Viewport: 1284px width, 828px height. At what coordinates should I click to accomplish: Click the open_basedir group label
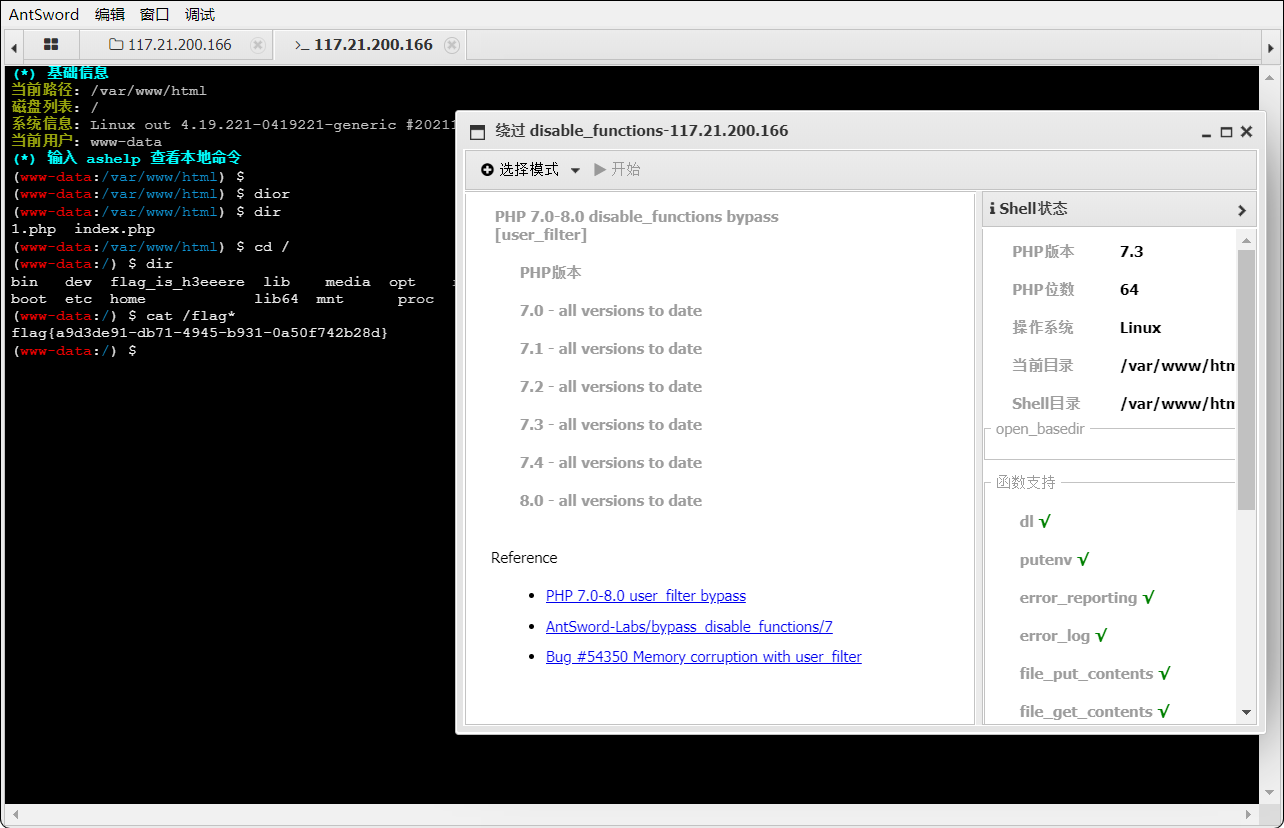click(1040, 429)
